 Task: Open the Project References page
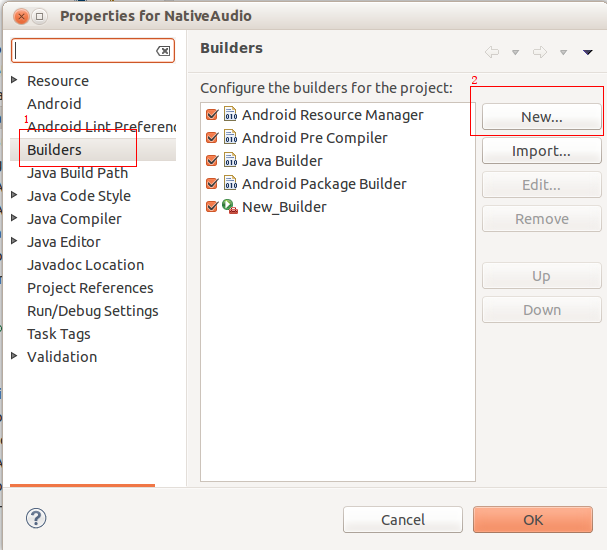tap(90, 288)
